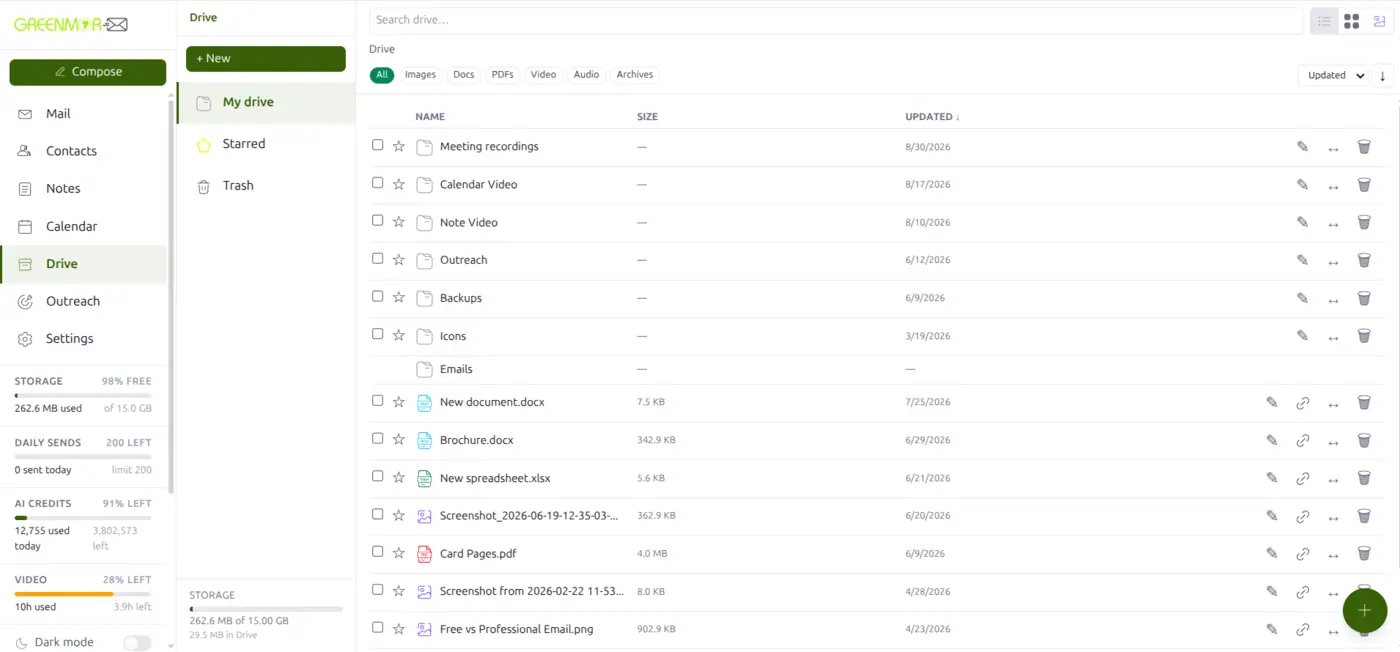This screenshot has height=652, width=1400.
Task: Click the + New button
Action: coord(266,58)
